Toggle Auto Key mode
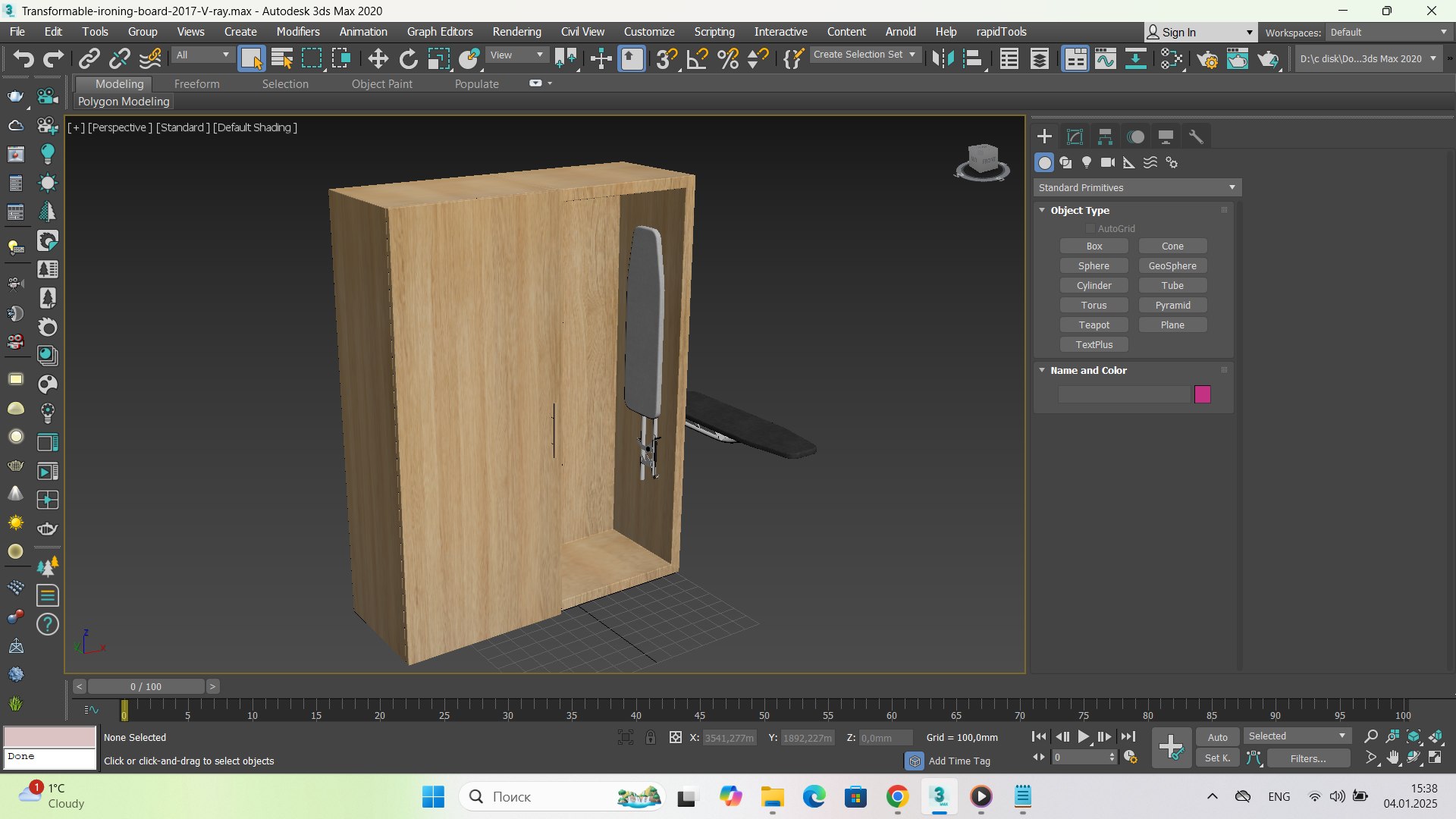The image size is (1456, 819). pyautogui.click(x=1218, y=737)
